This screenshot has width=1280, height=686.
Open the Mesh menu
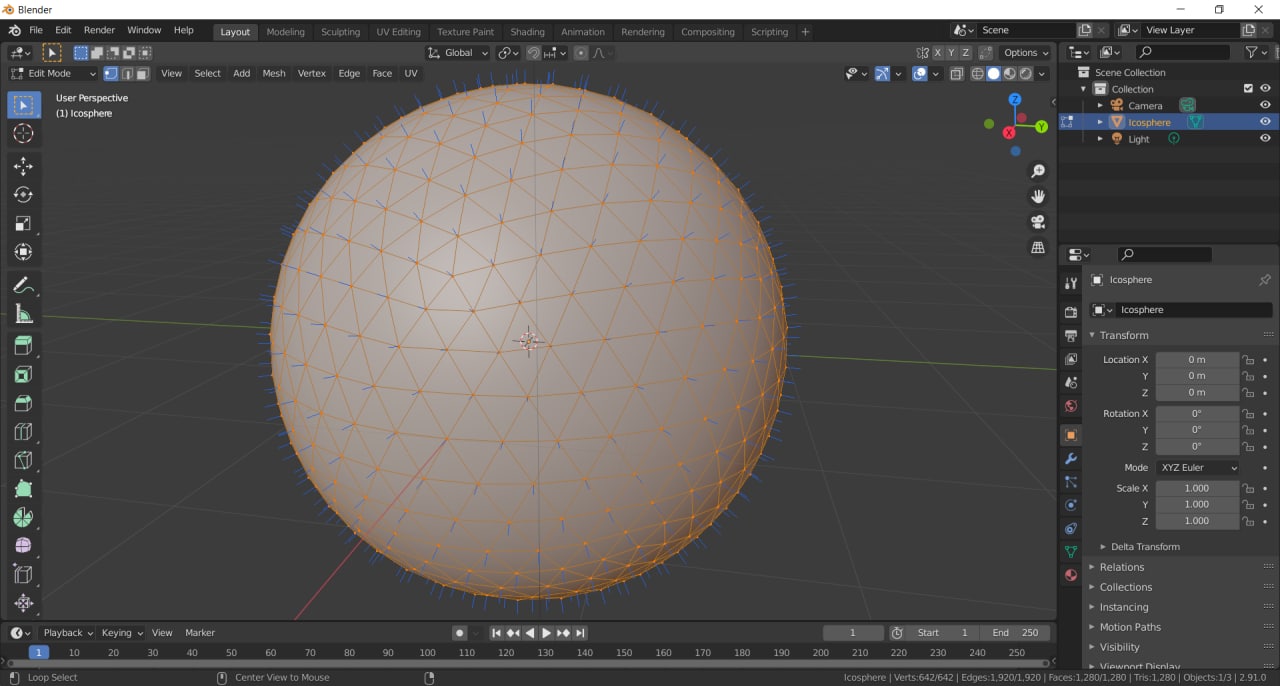[x=273, y=73]
